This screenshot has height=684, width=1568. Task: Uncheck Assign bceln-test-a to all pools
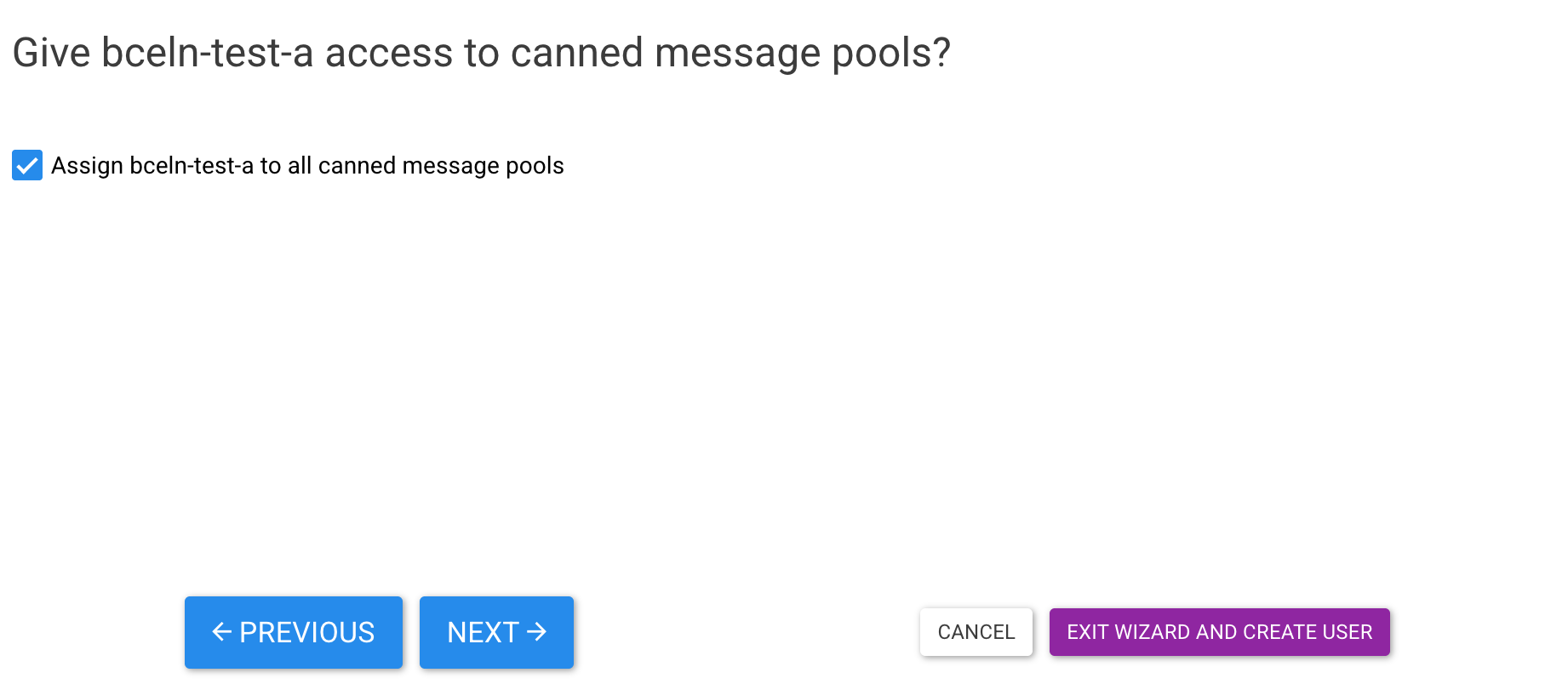(27, 165)
